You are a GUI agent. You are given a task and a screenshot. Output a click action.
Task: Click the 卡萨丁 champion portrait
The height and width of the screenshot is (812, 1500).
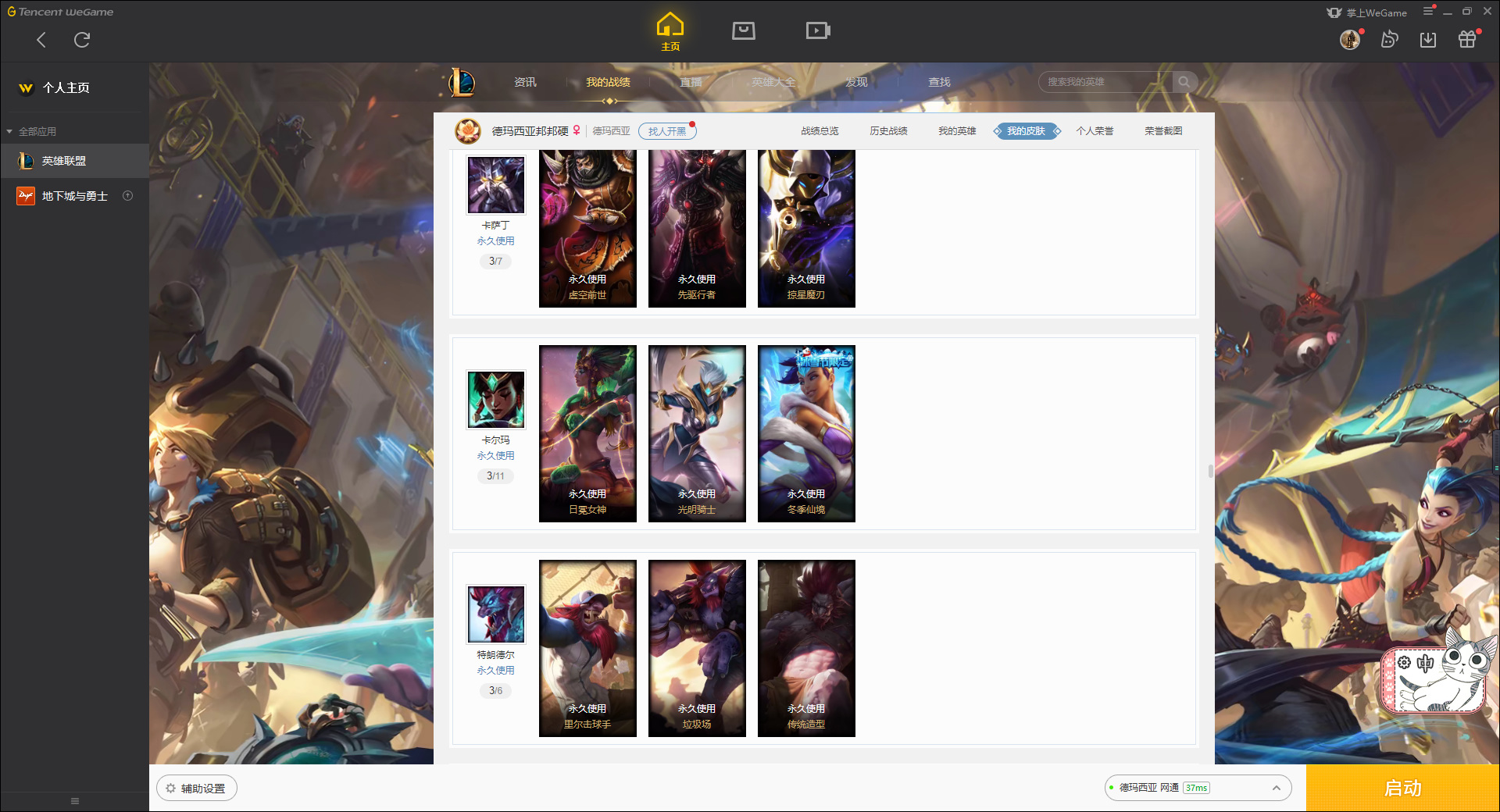point(496,184)
